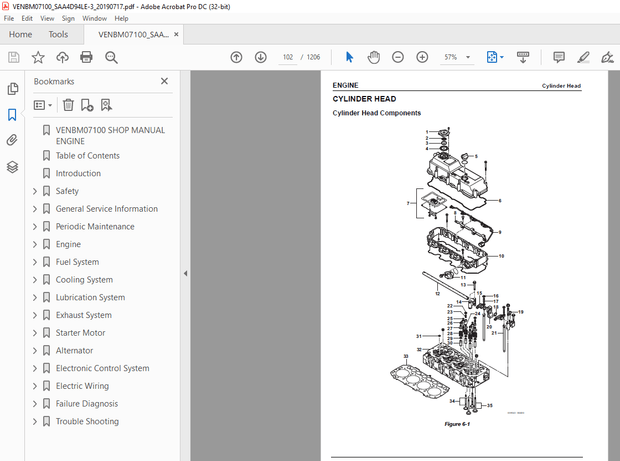The width and height of the screenshot is (620, 461).
Task: Open the View menu
Action: point(47,18)
